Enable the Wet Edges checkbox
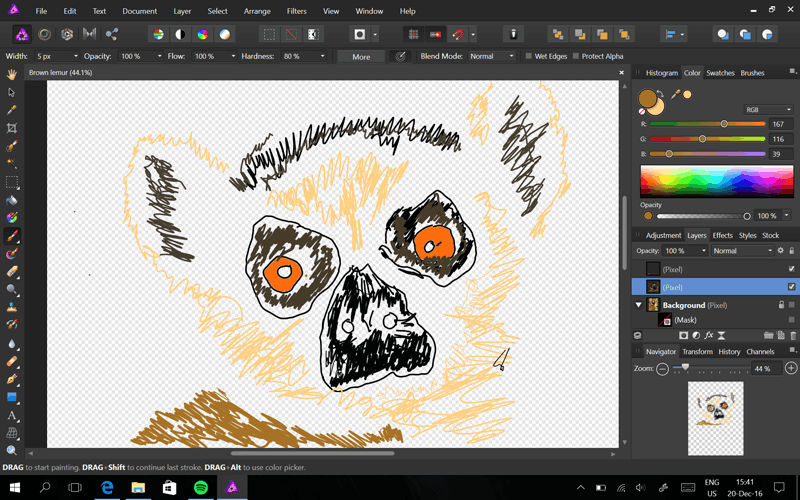 tap(529, 56)
